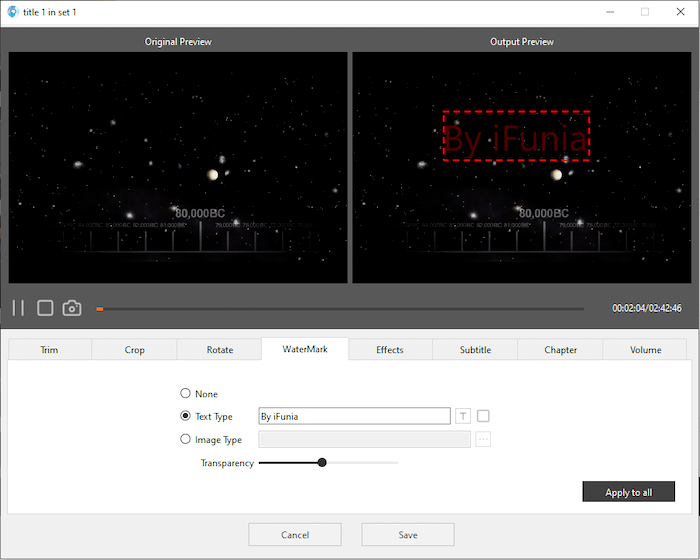Browse for a watermark image file
The height and width of the screenshot is (560, 700).
(x=484, y=439)
